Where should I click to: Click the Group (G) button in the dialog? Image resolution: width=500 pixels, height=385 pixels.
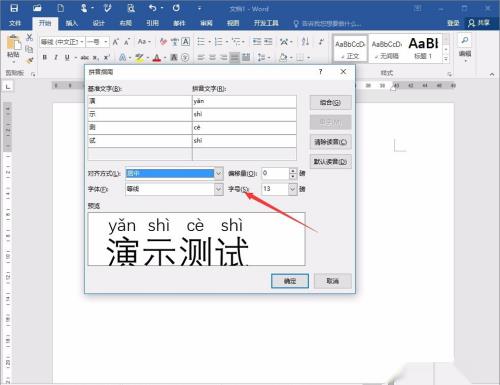[x=330, y=103]
